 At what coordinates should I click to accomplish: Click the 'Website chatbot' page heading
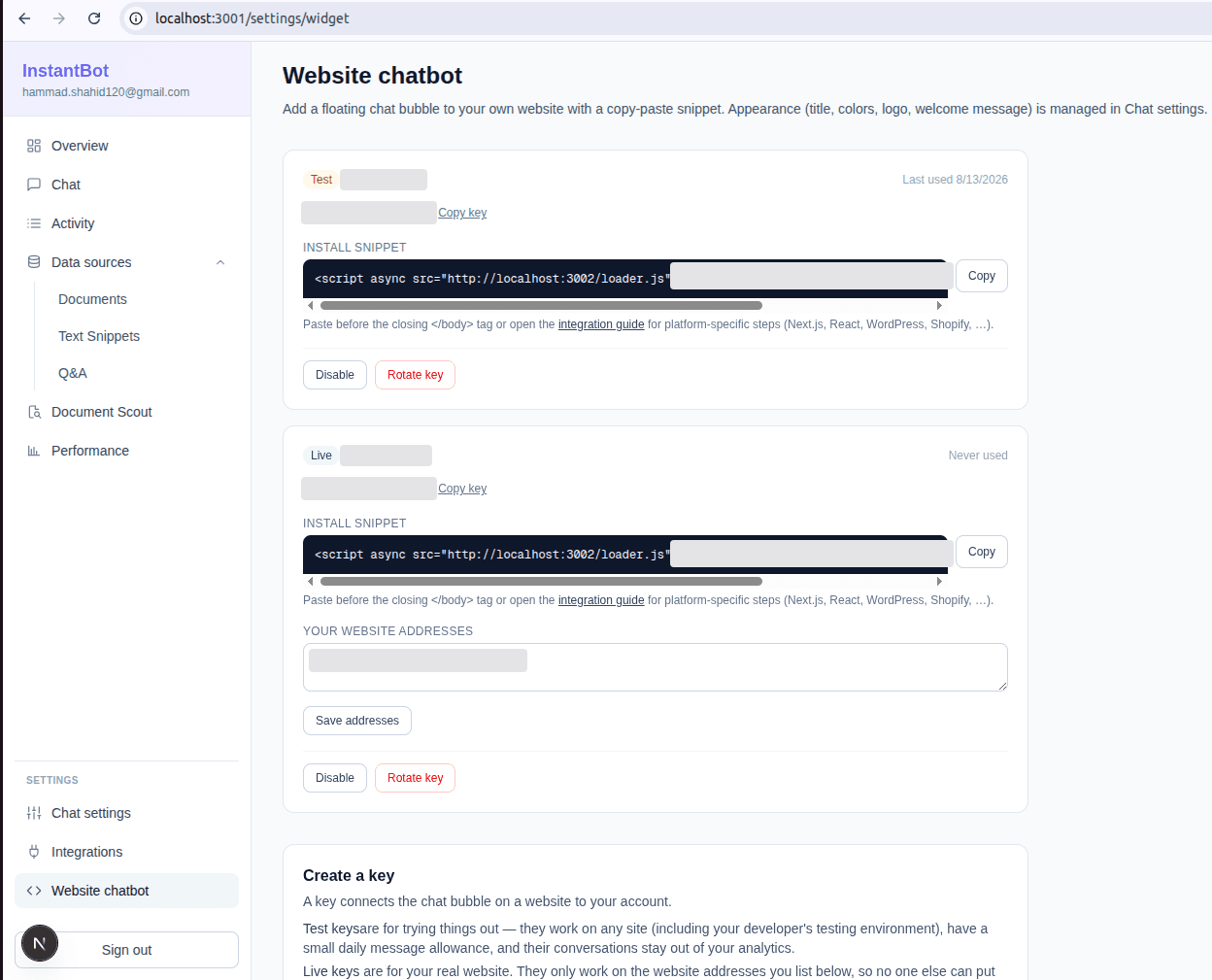(x=372, y=76)
